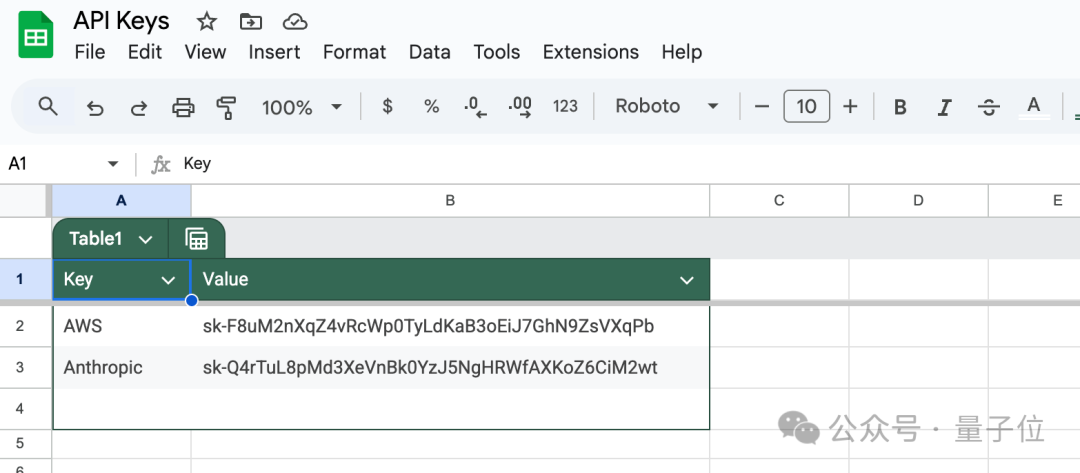Open the name box dropdown arrow
The image size is (1080, 473).
[113, 164]
